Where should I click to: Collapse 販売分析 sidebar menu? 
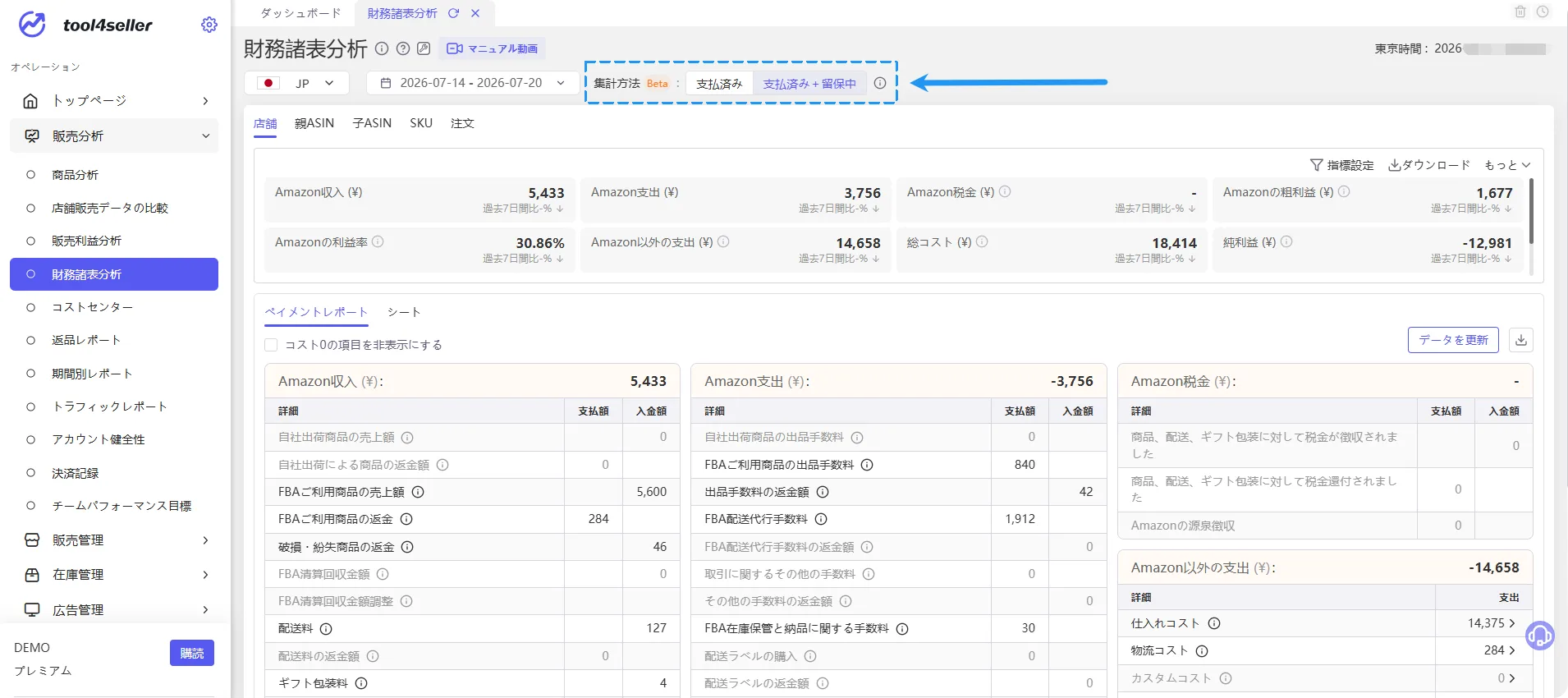(114, 136)
